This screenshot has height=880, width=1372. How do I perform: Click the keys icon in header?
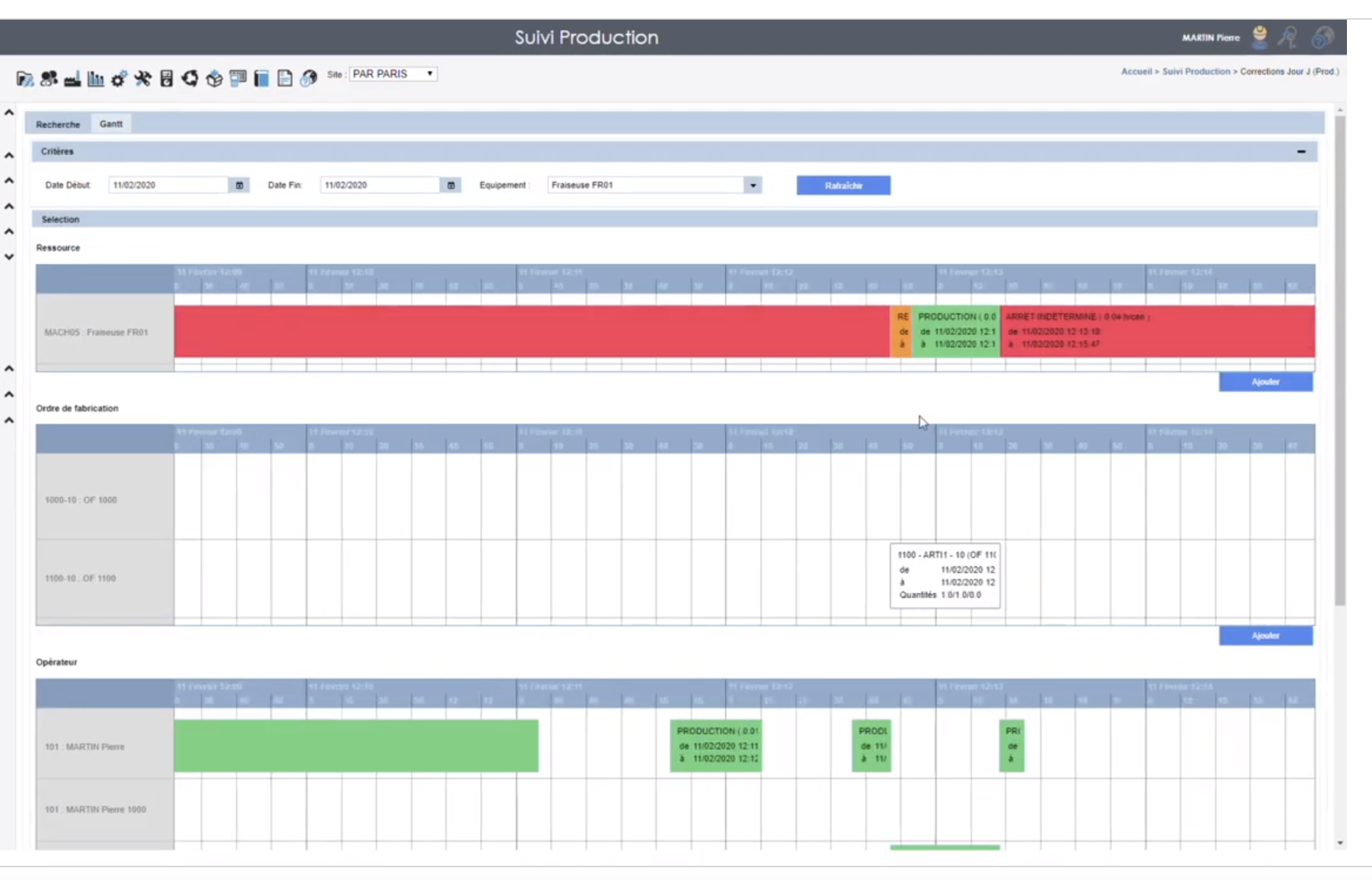click(x=1287, y=37)
